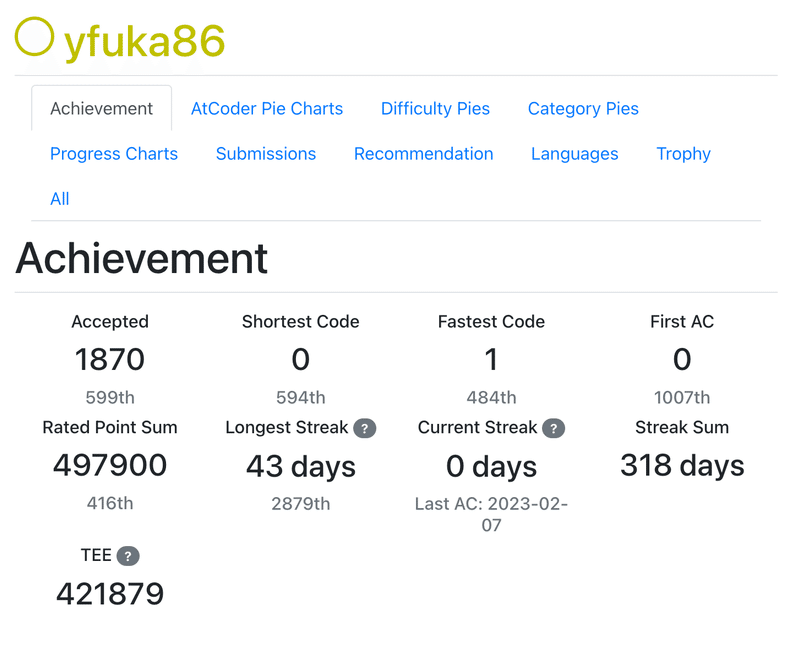Switch to the AtCoder Pie Charts tab
Screen dimensions: 800x665
click(x=267, y=109)
